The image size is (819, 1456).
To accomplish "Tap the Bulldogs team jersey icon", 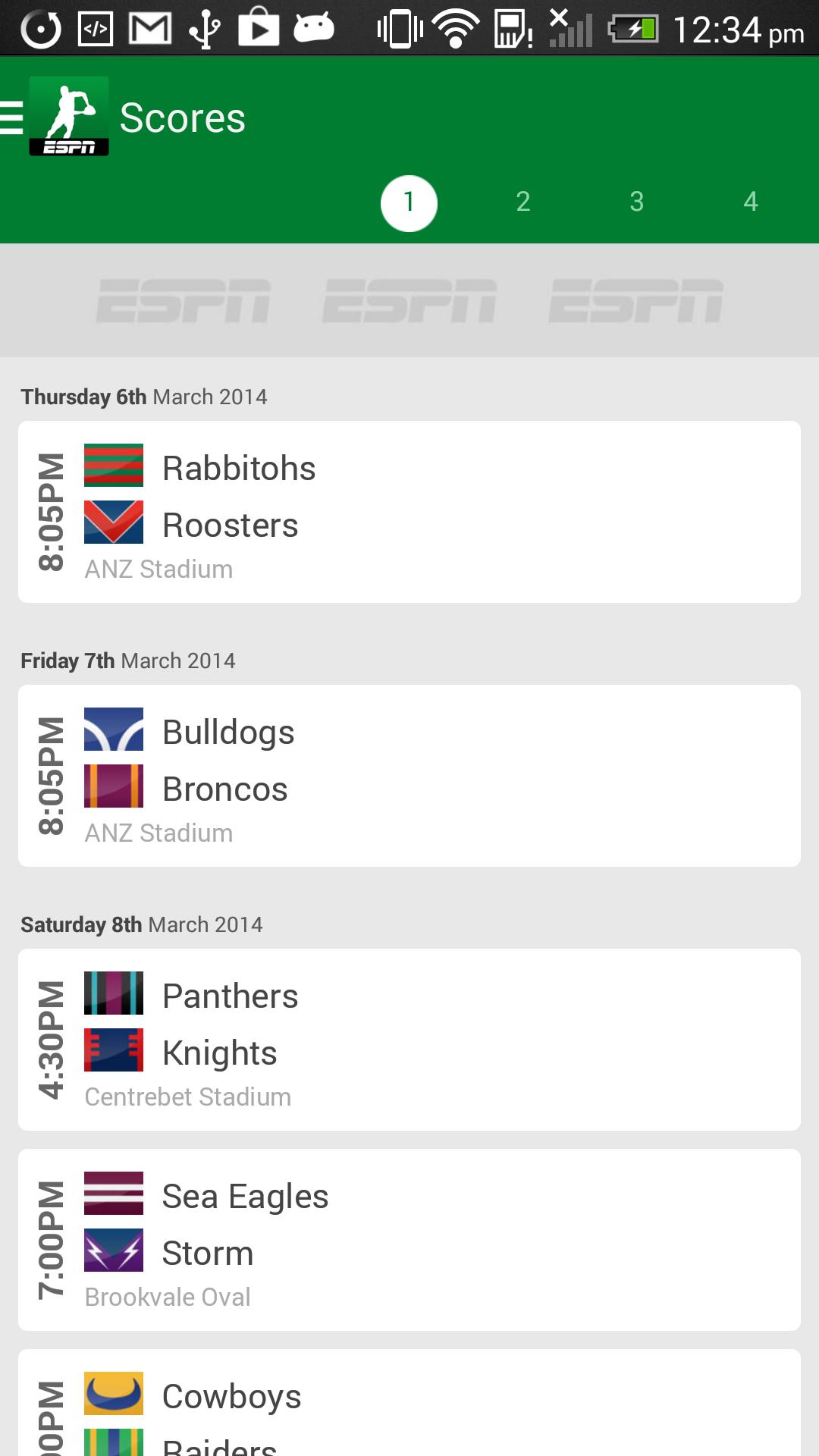I will click(114, 730).
